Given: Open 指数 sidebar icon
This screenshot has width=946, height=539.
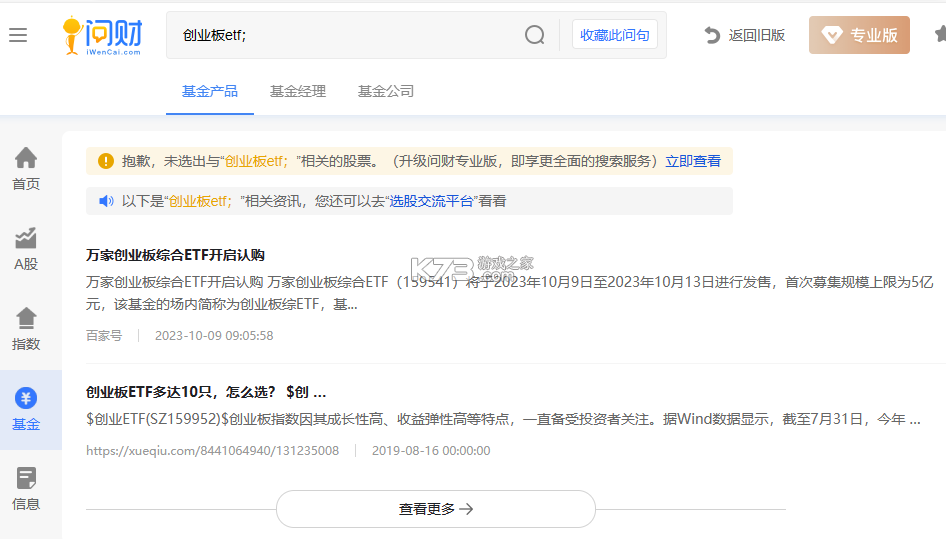Looking at the screenshot, I should 26,318.
